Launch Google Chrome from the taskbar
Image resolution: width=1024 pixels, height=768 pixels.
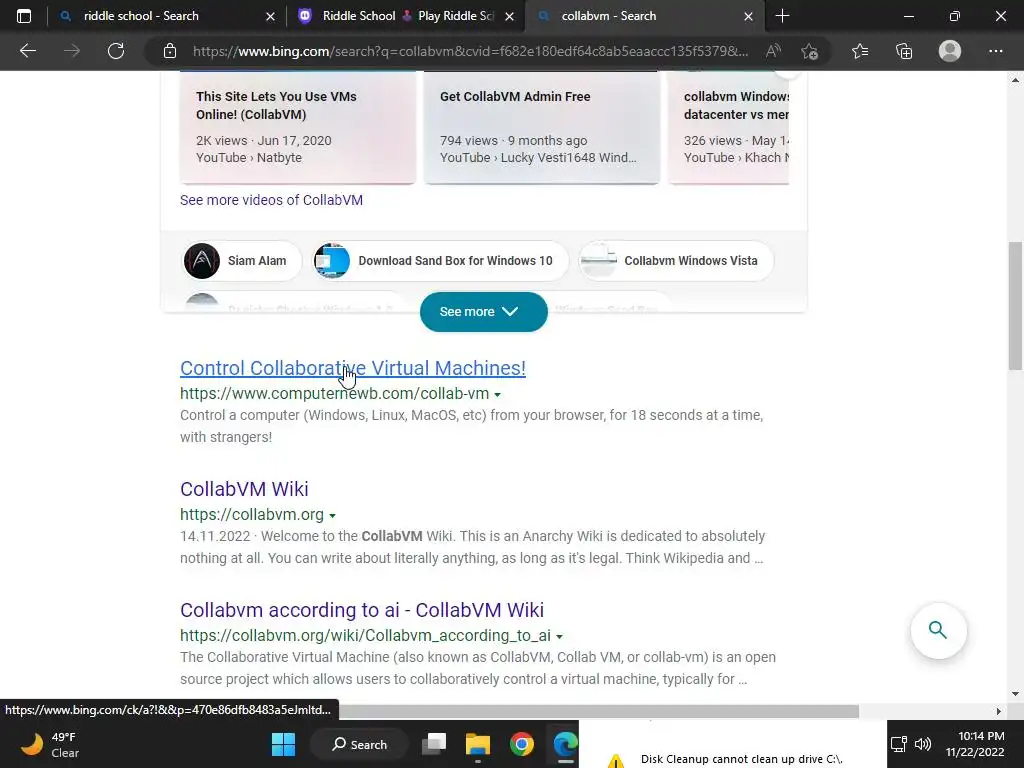[x=522, y=744]
